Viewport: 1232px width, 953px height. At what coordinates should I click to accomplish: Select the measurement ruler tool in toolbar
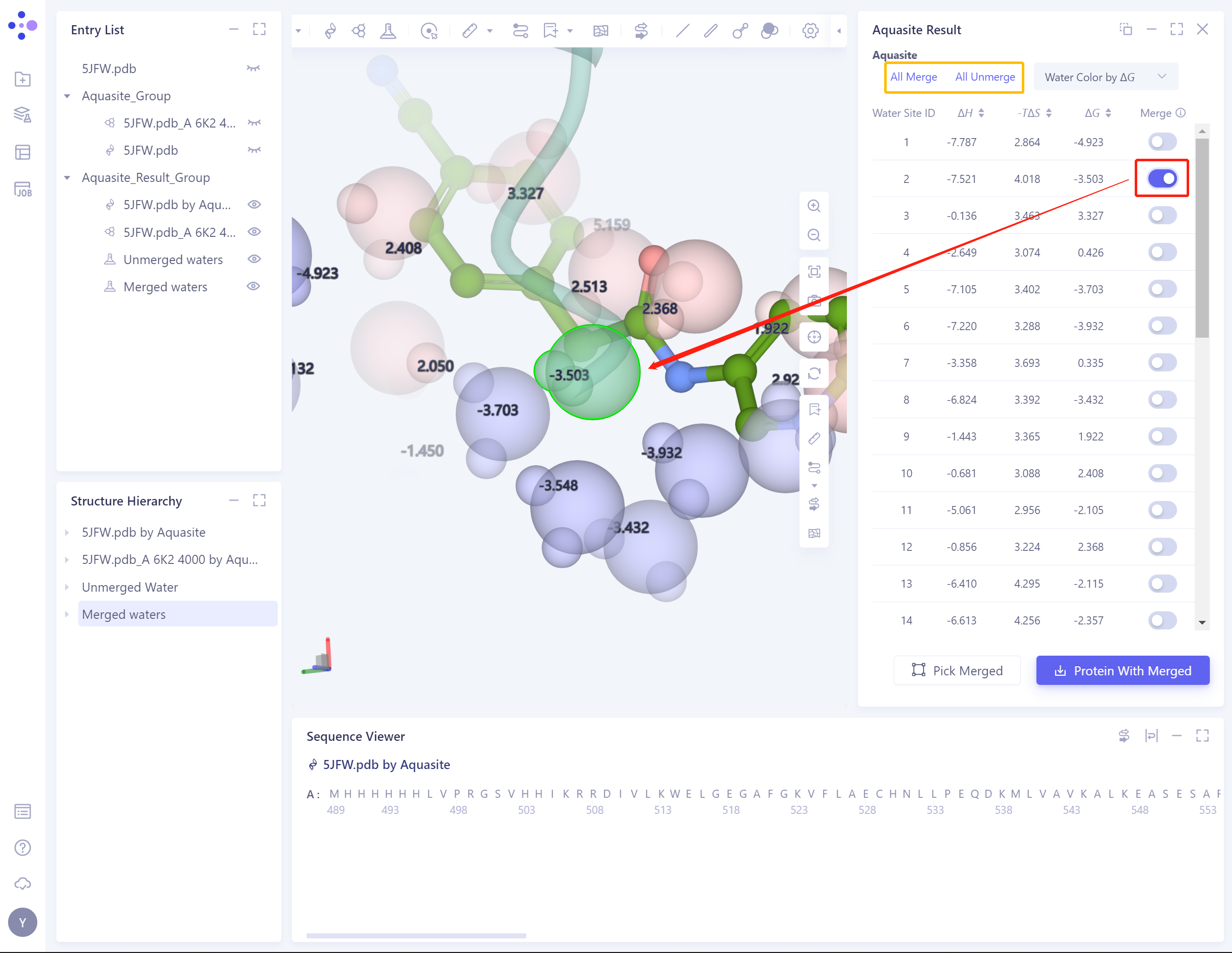(x=469, y=30)
